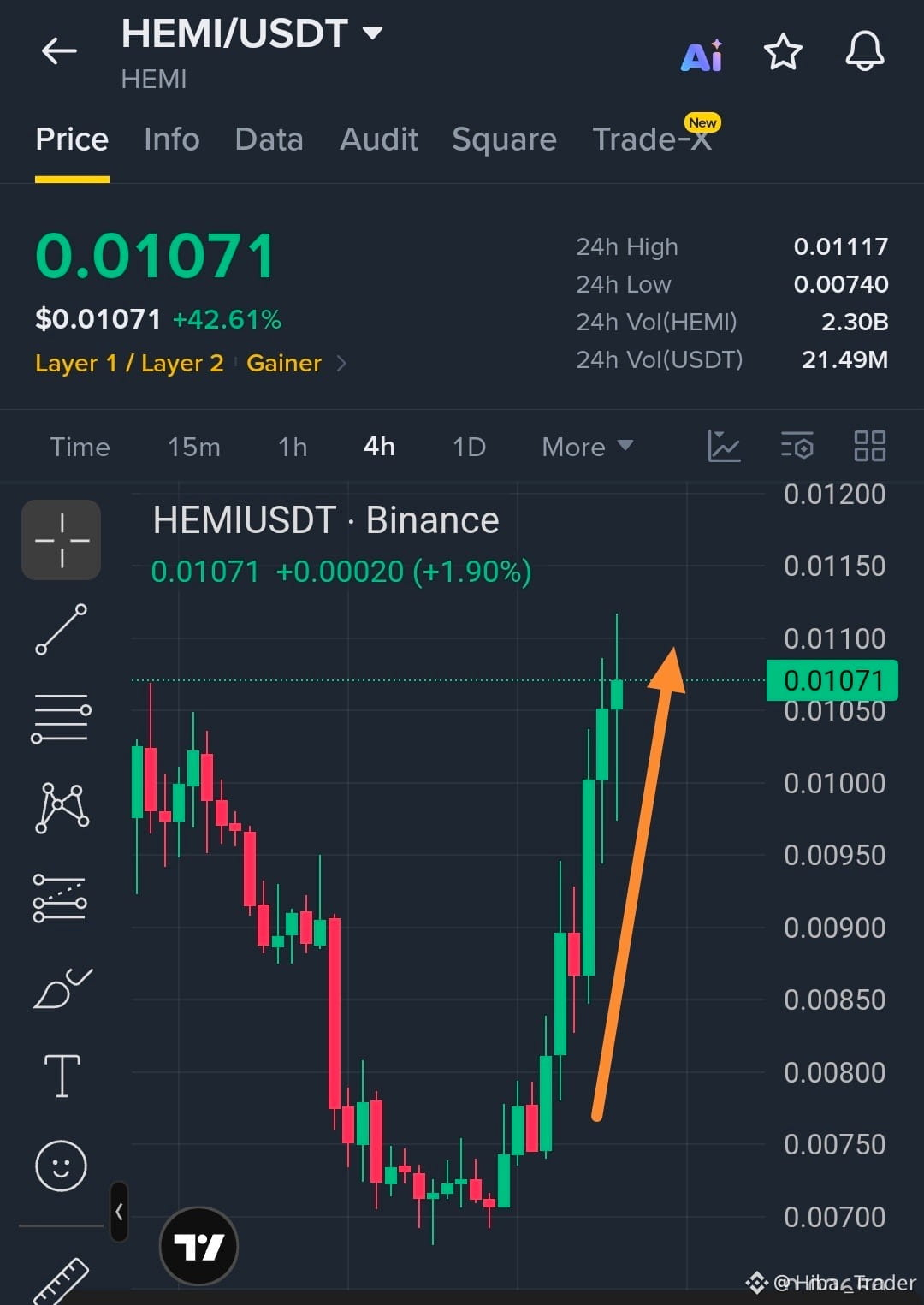
Task: Expand tags with the chevron after Gainer
Action: tap(341, 364)
